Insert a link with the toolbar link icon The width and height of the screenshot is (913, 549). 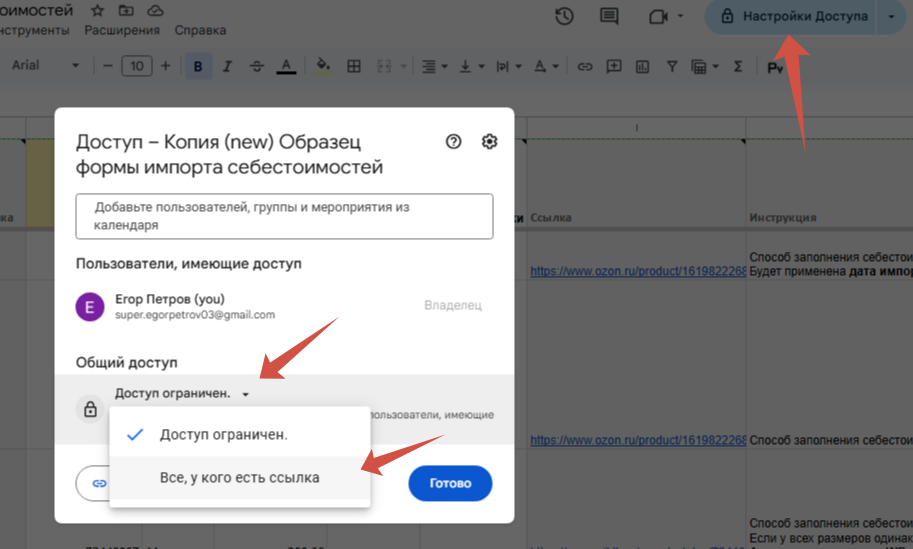coord(585,67)
